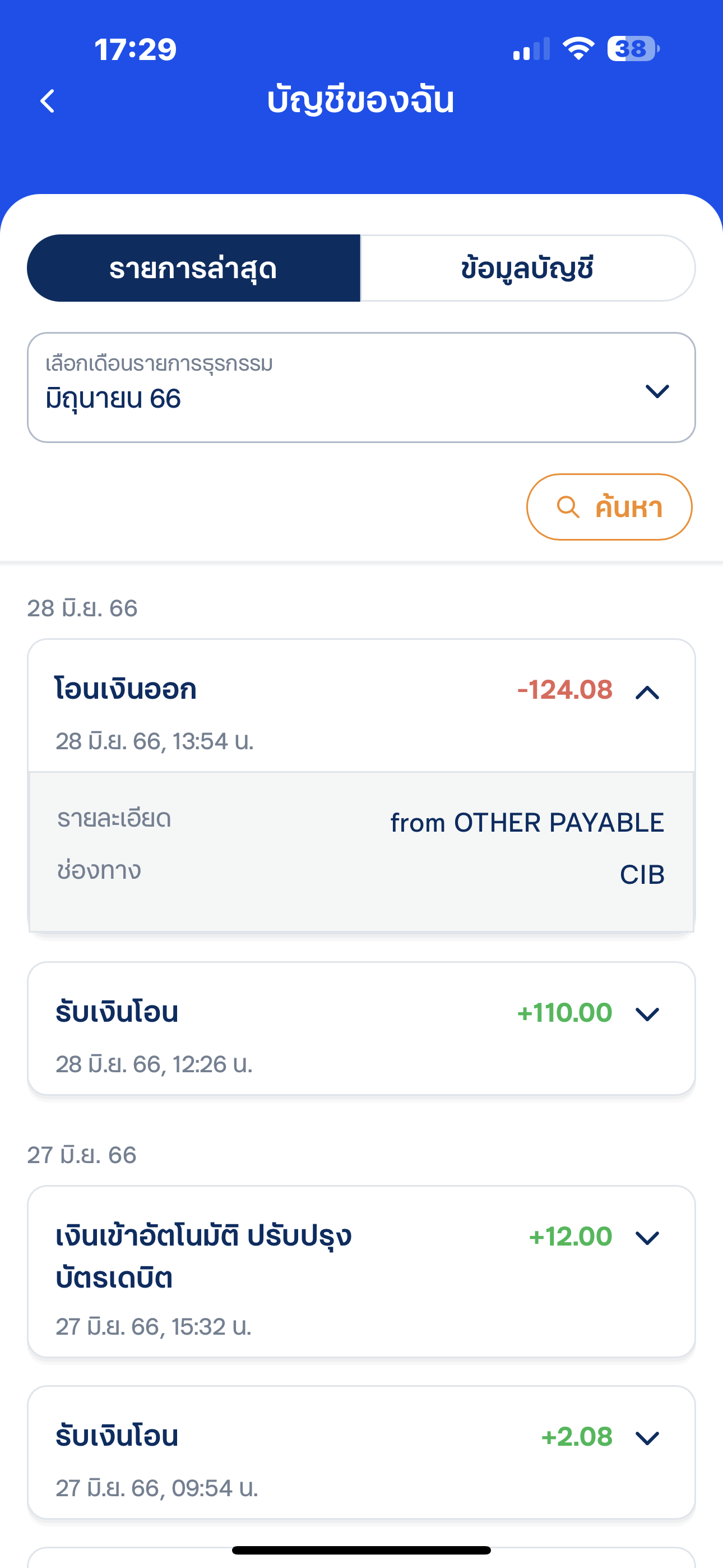Expand the +12.00 debit card adjustment
Viewport: 723px width, 1568px height.
click(x=647, y=1238)
